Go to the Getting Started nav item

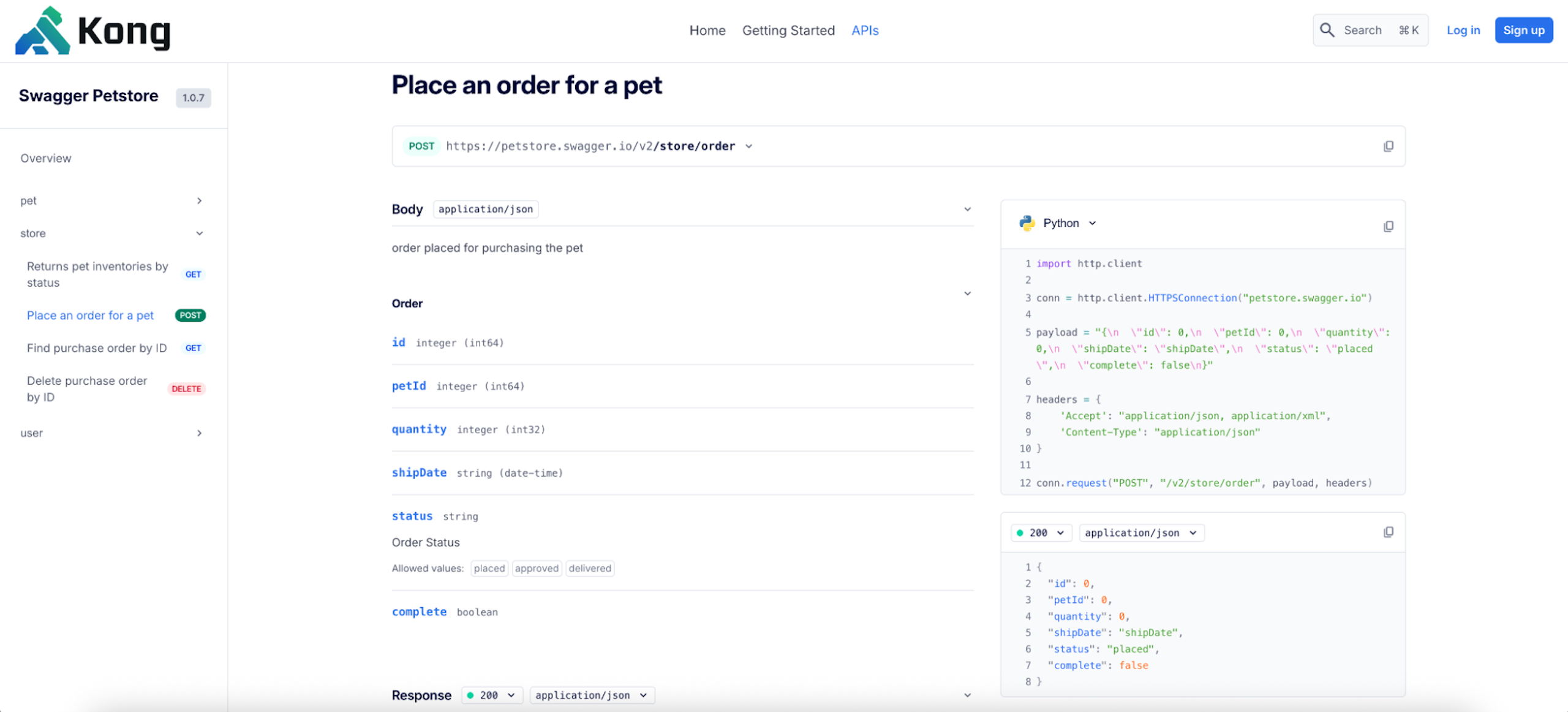click(788, 31)
